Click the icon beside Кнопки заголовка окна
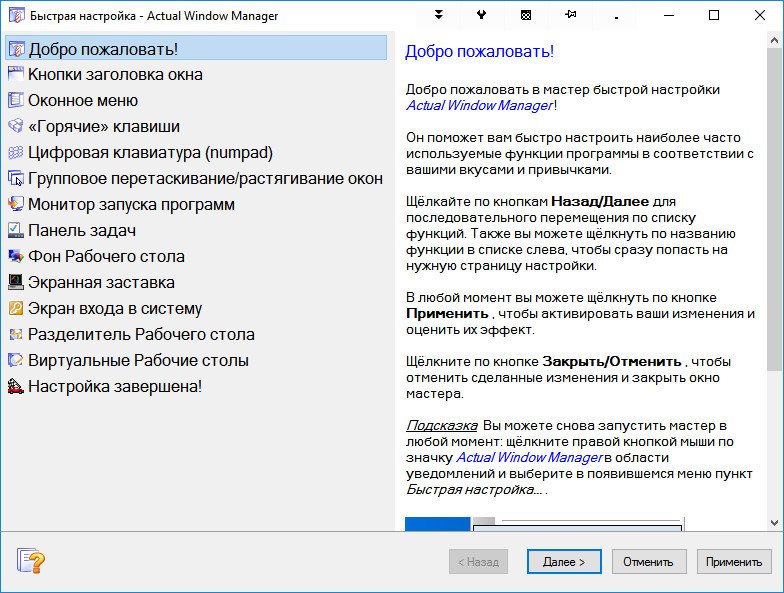Viewport: 784px width, 593px height. pyautogui.click(x=16, y=74)
